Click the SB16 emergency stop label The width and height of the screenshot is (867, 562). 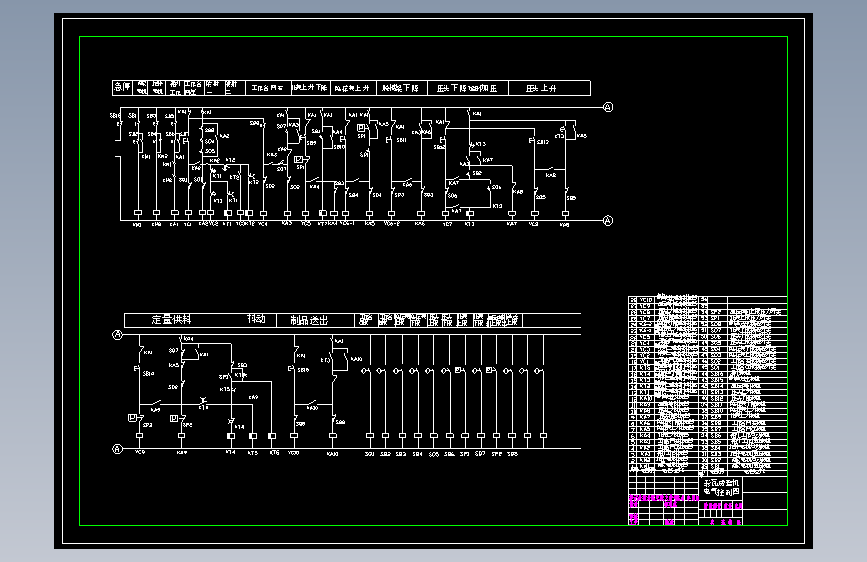pos(115,116)
